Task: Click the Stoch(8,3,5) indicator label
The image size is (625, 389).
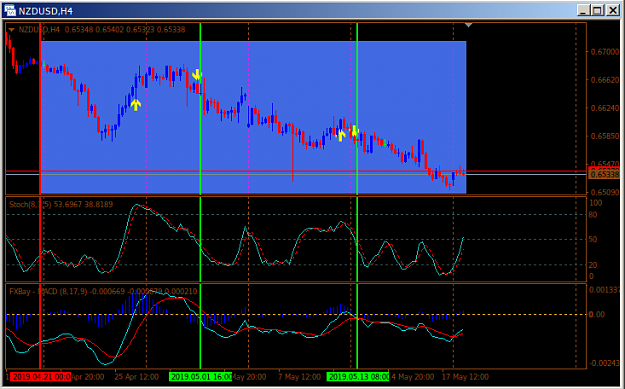Action: (61, 204)
